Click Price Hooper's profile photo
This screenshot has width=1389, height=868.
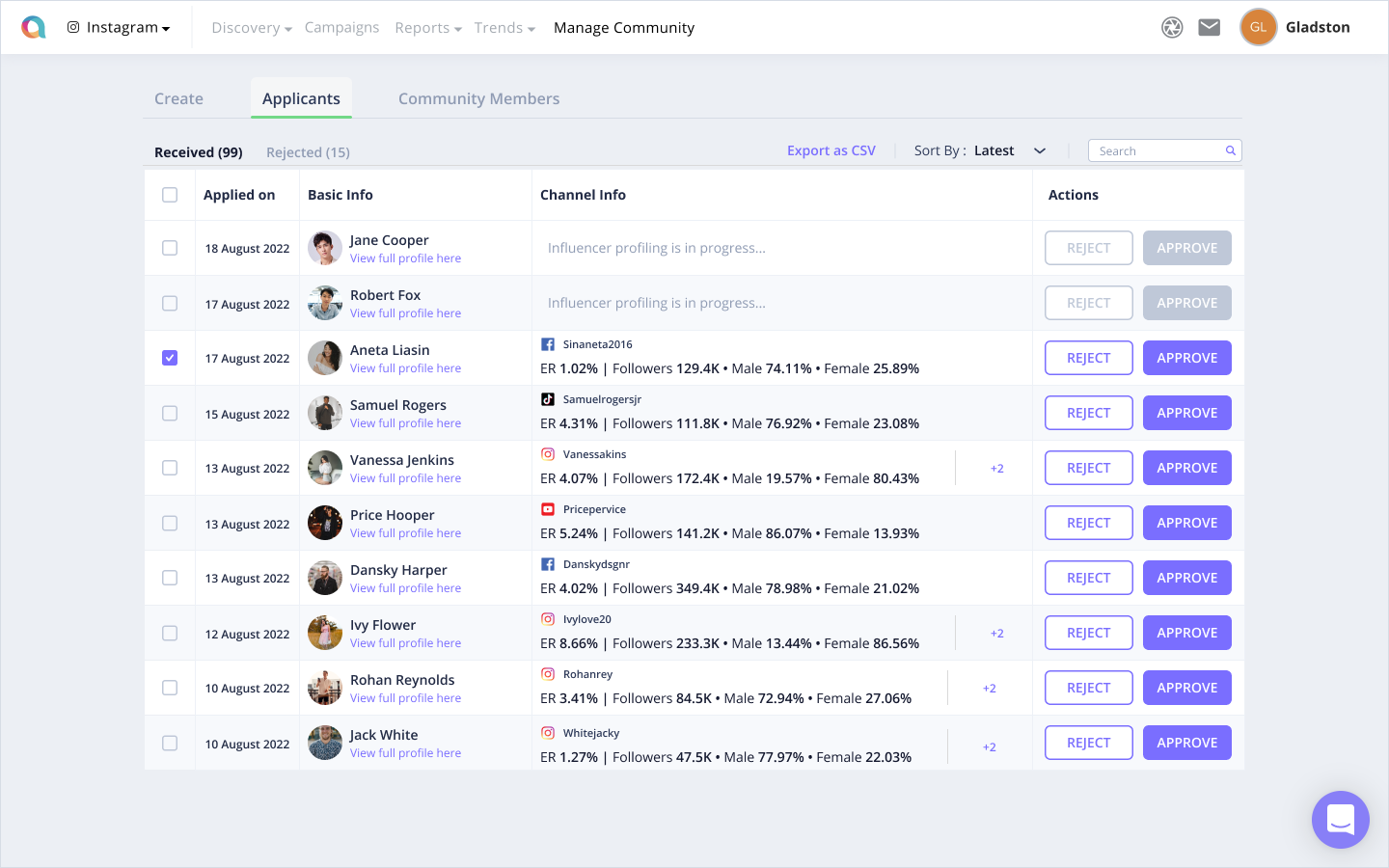pos(325,523)
